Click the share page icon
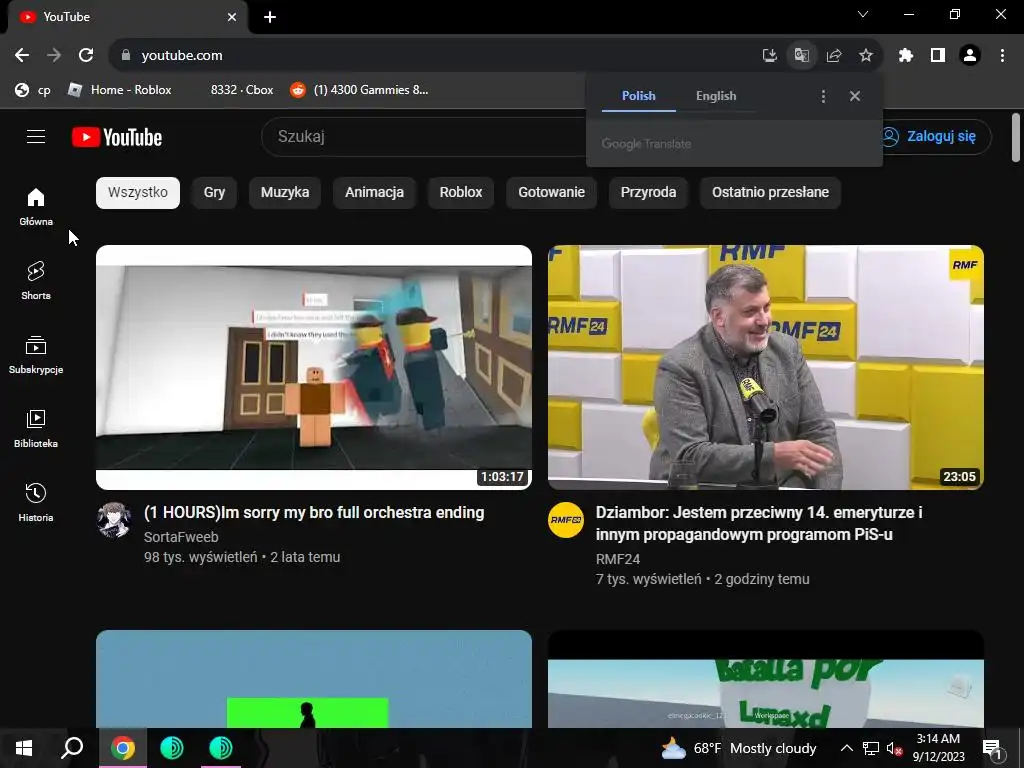The width and height of the screenshot is (1024, 768). point(834,56)
